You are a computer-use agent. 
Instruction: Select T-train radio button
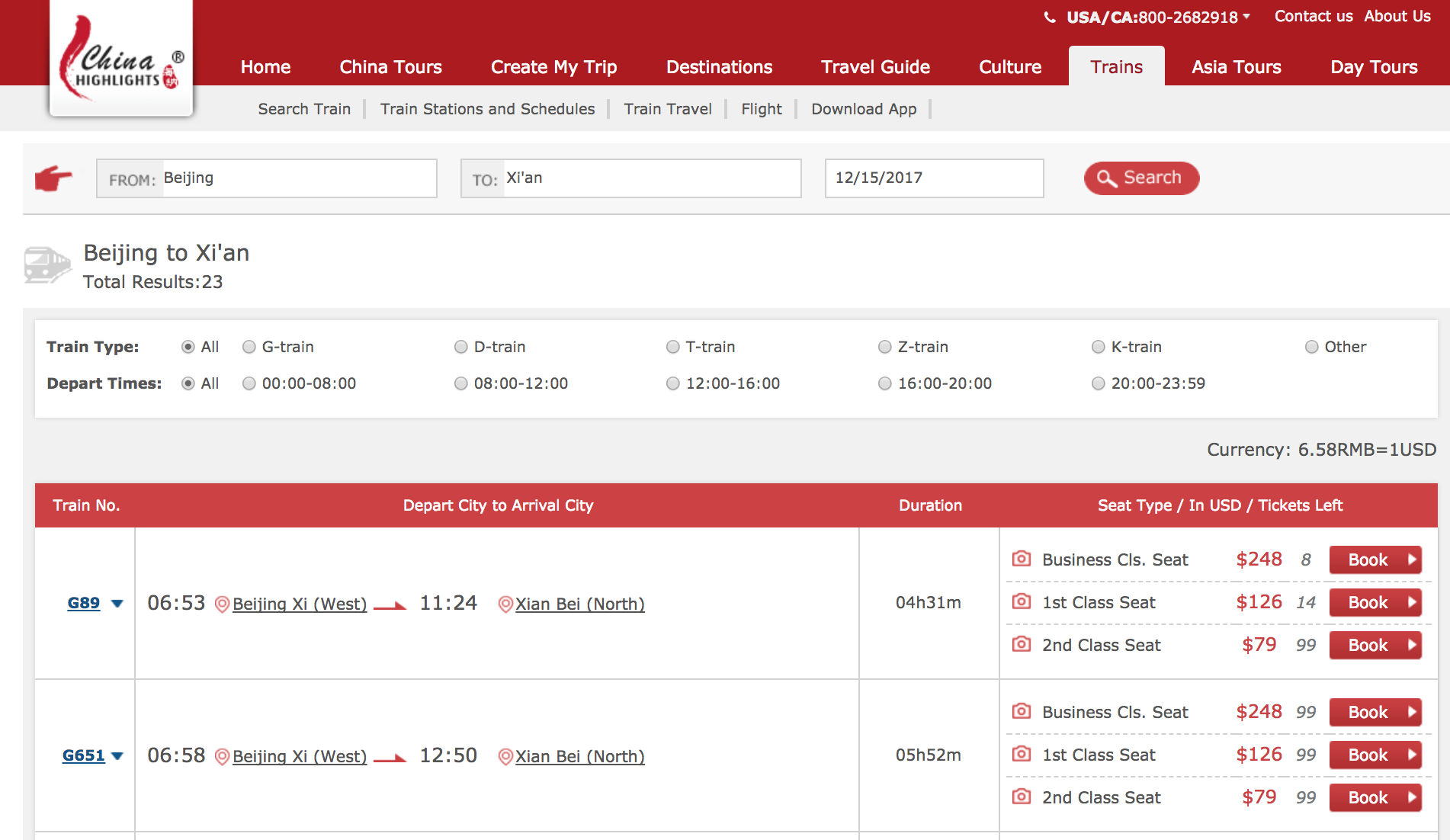[672, 347]
